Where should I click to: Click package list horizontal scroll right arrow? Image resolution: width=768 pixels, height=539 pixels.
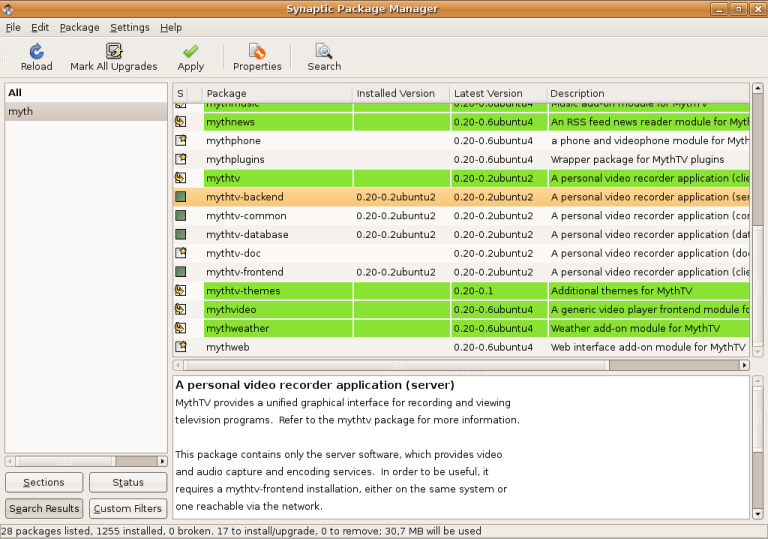click(744, 365)
